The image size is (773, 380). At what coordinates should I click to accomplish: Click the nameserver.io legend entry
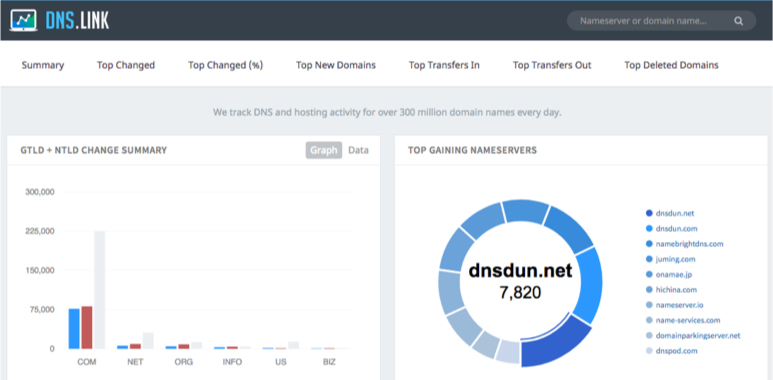pyautogui.click(x=674, y=305)
